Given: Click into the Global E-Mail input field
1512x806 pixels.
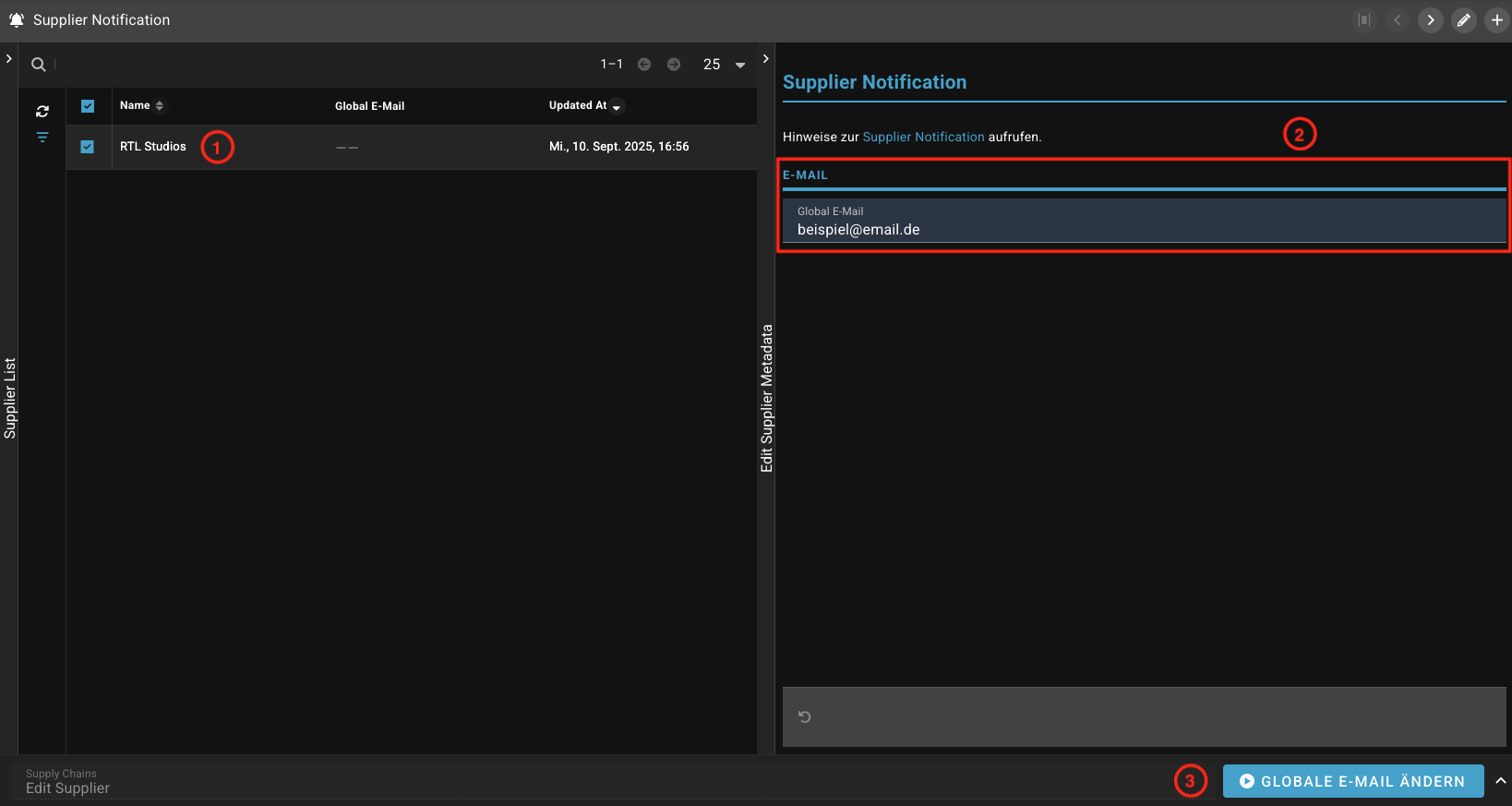Looking at the screenshot, I should point(1143,230).
